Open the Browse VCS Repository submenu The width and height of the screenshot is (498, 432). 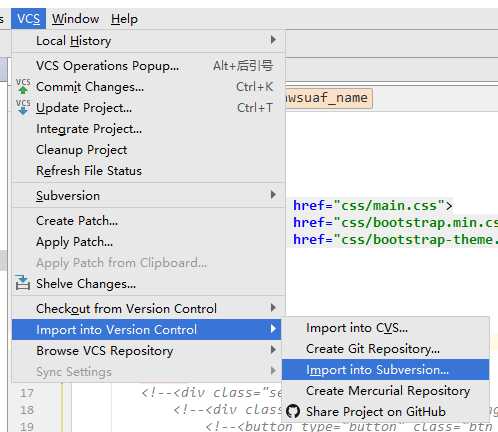pos(148,350)
